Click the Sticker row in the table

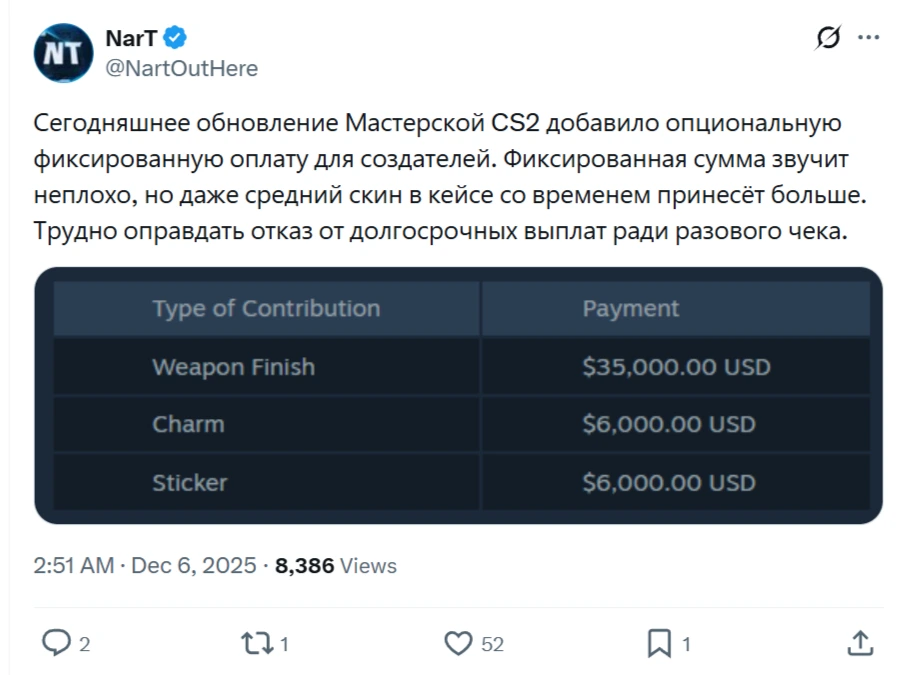pyautogui.click(x=190, y=483)
